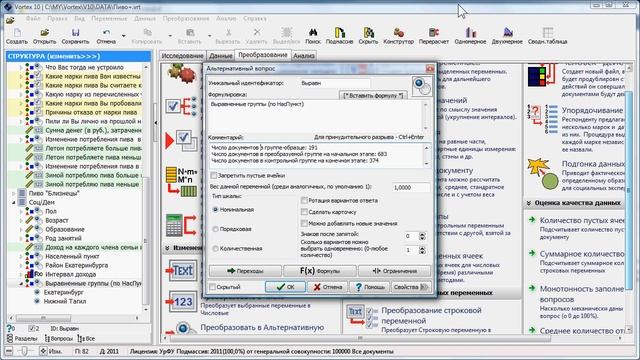640x360 pixels.
Task: Click the Преобразование строковой переменной icon
Action: click(362, 316)
